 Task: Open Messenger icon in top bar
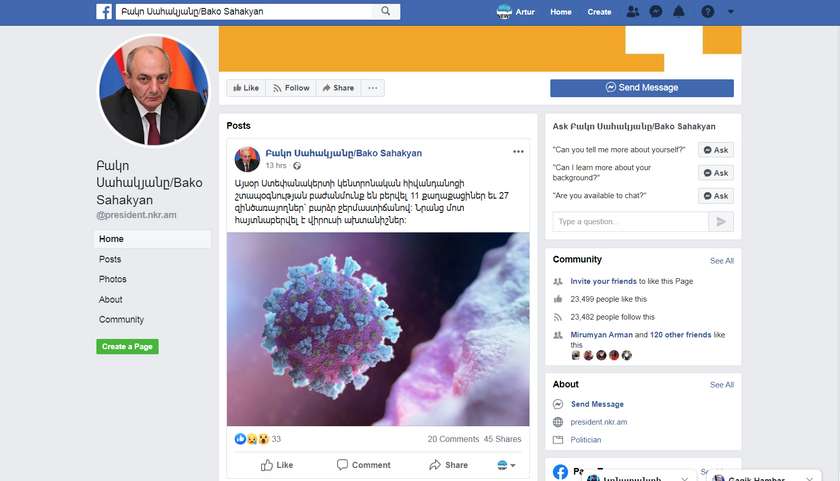click(656, 12)
